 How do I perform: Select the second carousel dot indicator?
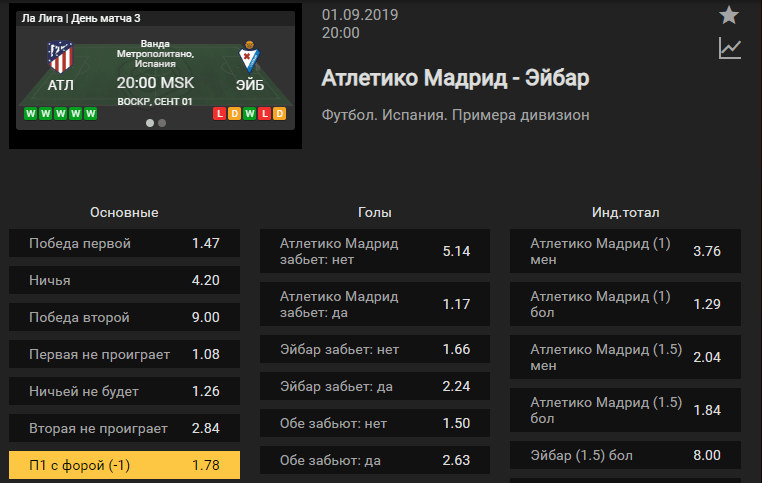(x=162, y=123)
